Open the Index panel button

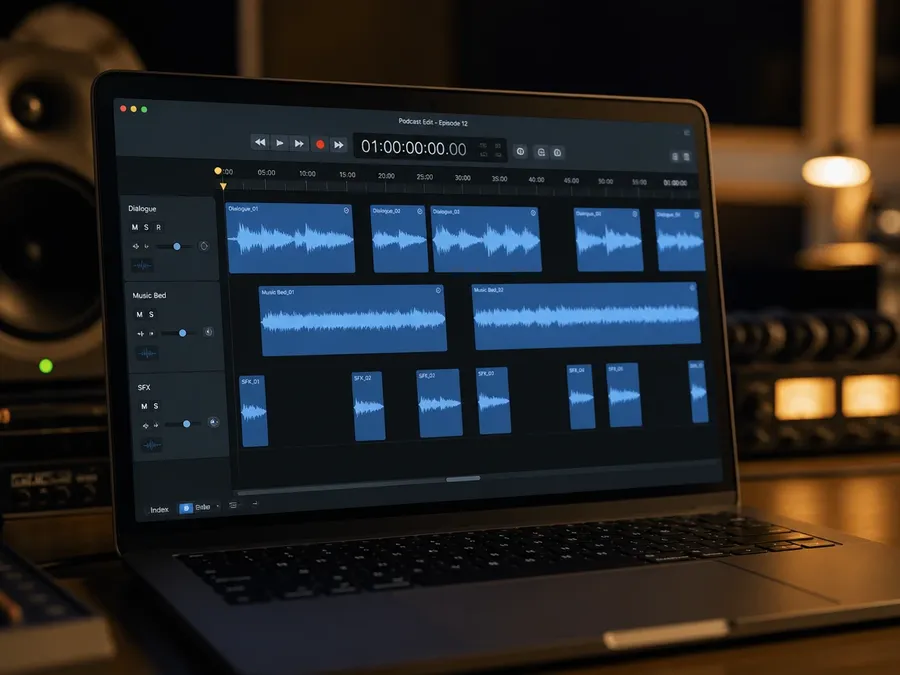(159, 510)
